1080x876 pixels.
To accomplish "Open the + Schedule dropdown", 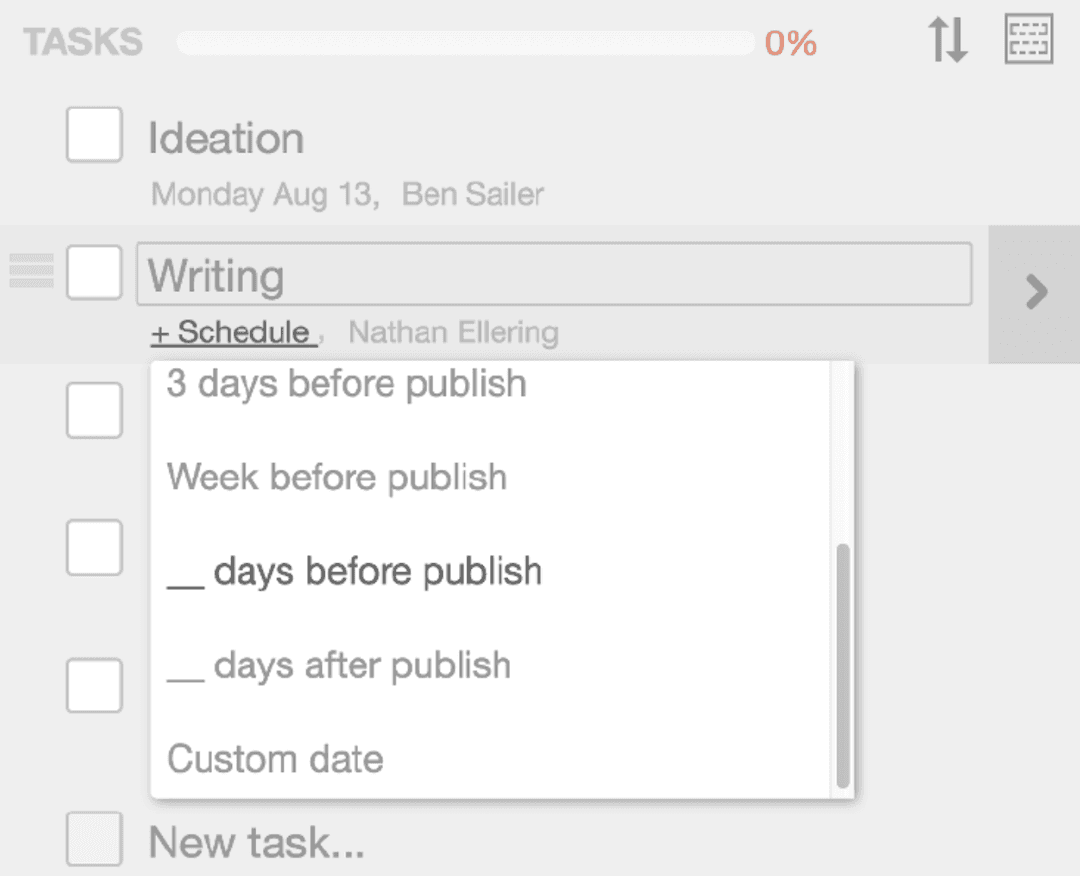I will 233,332.
